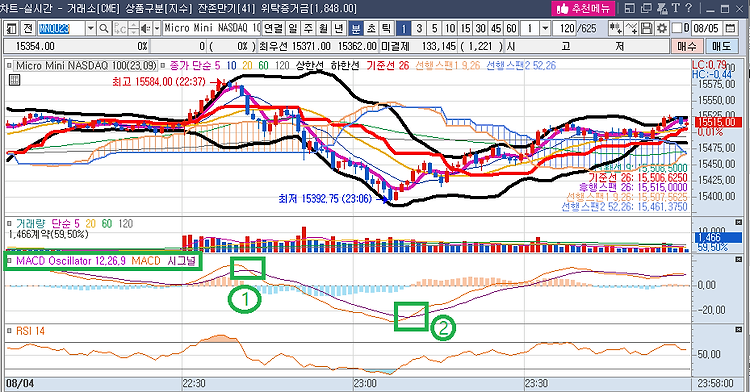Screen dimensions: 750x392
Task: Collapse the volume panel with its corner button
Action: (738, 222)
